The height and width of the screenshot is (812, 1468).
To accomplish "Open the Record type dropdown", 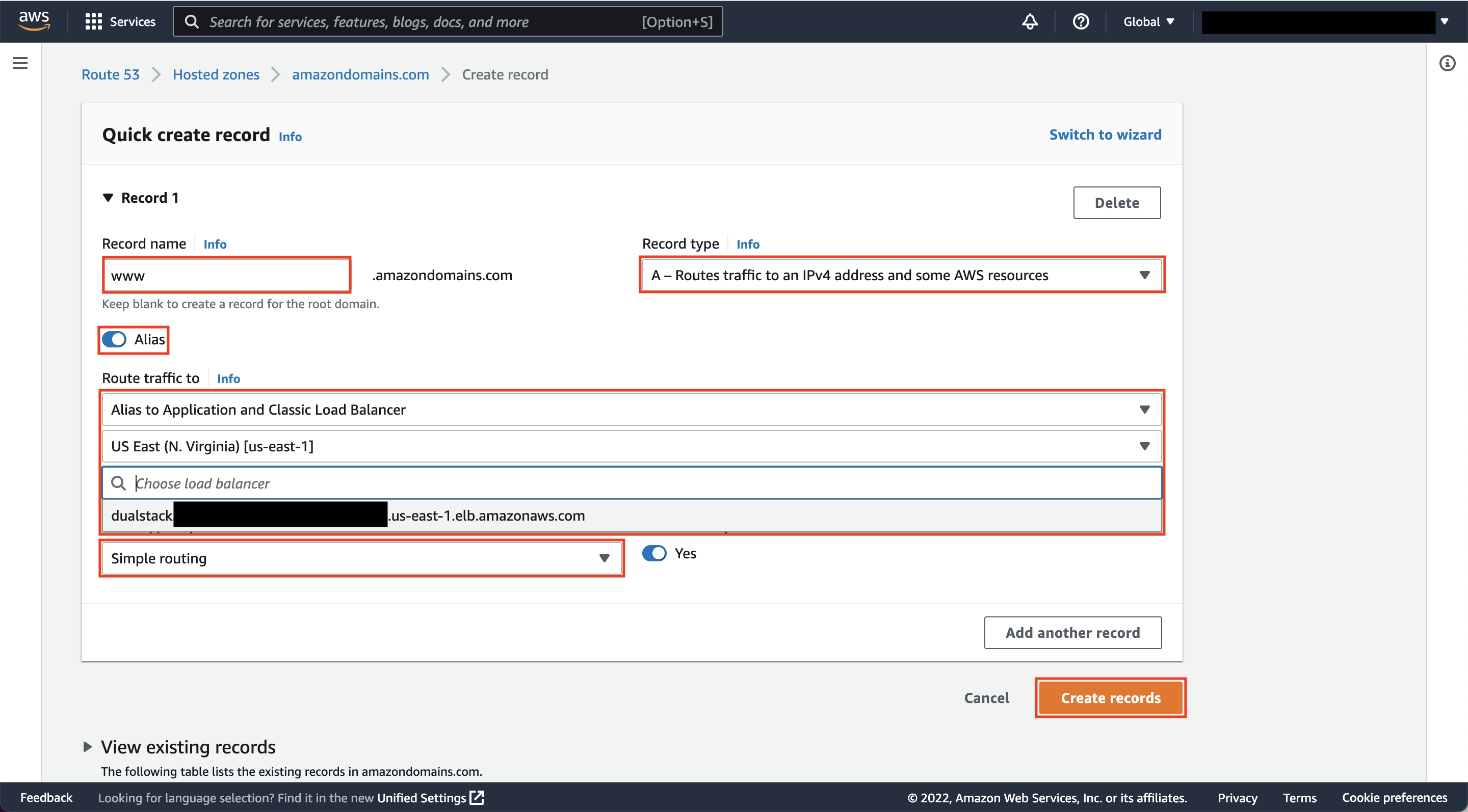I will [x=902, y=275].
